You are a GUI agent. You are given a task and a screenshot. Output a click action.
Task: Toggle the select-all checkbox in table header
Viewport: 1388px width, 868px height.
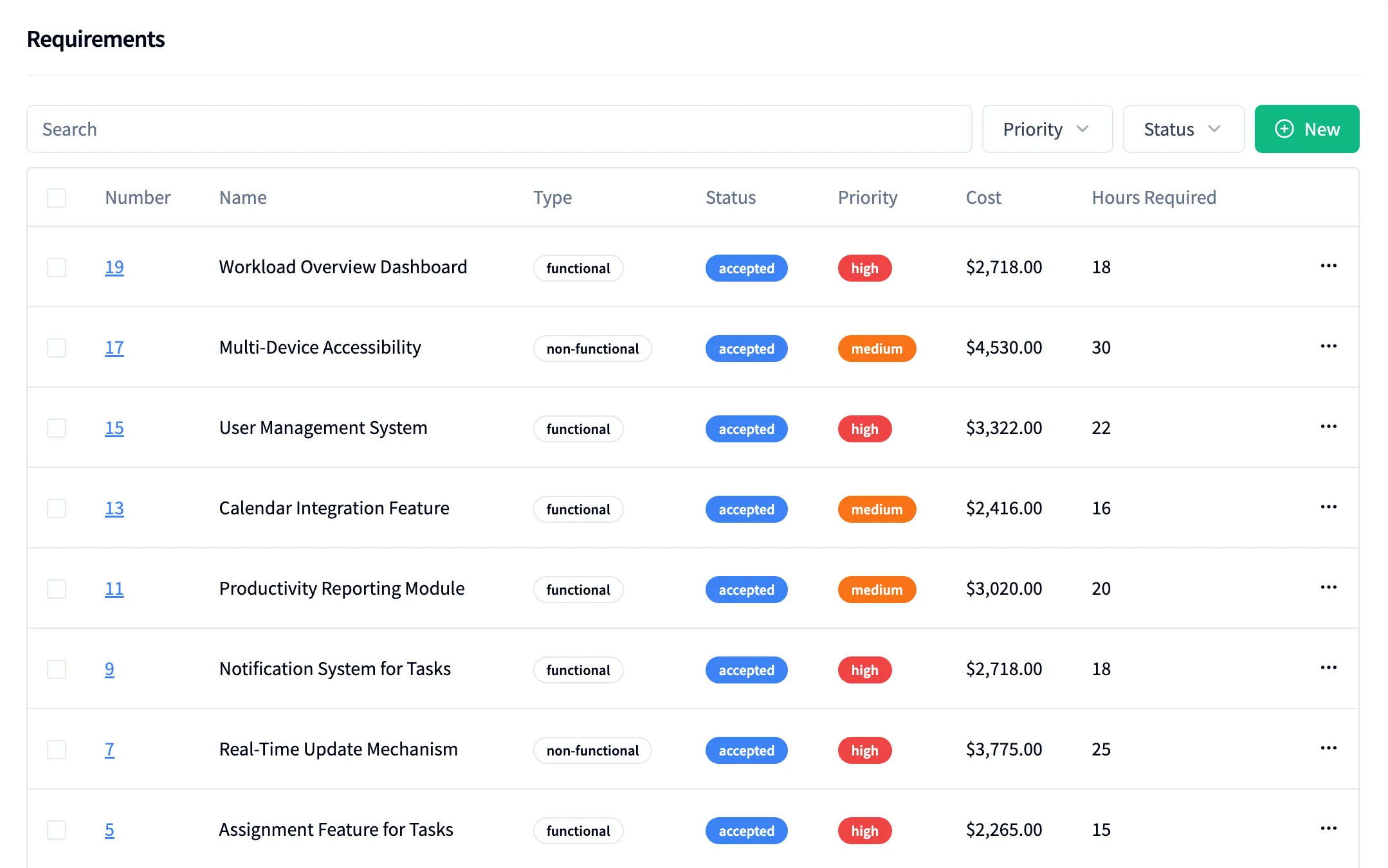point(57,197)
